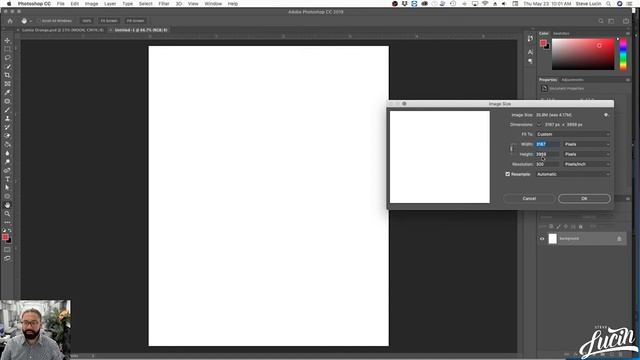Image resolution: width=640 pixels, height=360 pixels.
Task: Click the Height value field
Action: tap(547, 154)
